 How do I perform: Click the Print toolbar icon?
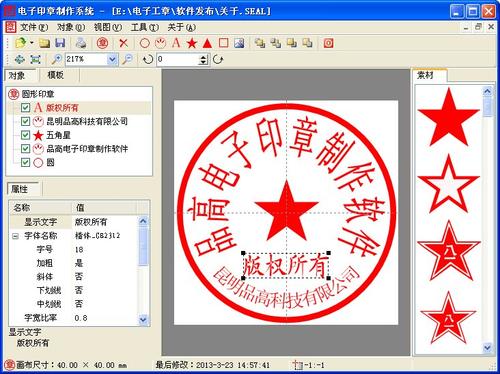(x=81, y=43)
